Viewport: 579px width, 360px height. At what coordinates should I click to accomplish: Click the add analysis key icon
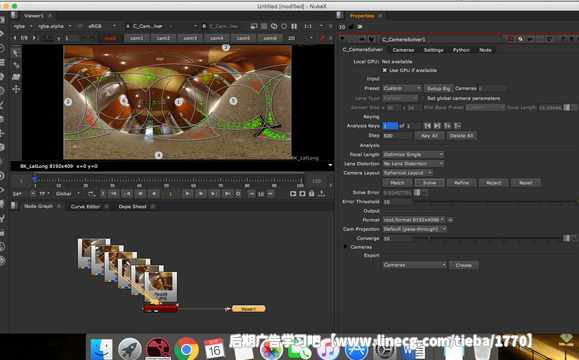click(447, 126)
